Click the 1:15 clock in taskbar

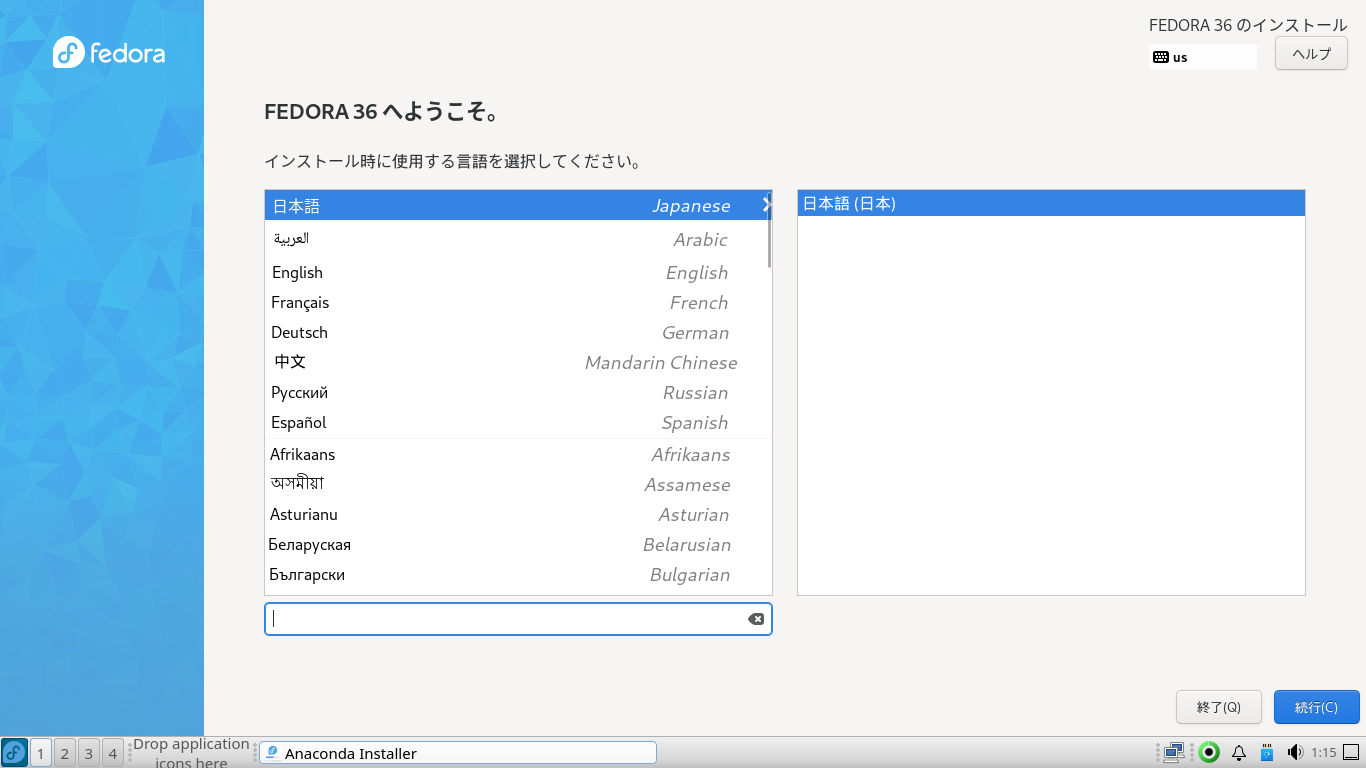[1324, 752]
